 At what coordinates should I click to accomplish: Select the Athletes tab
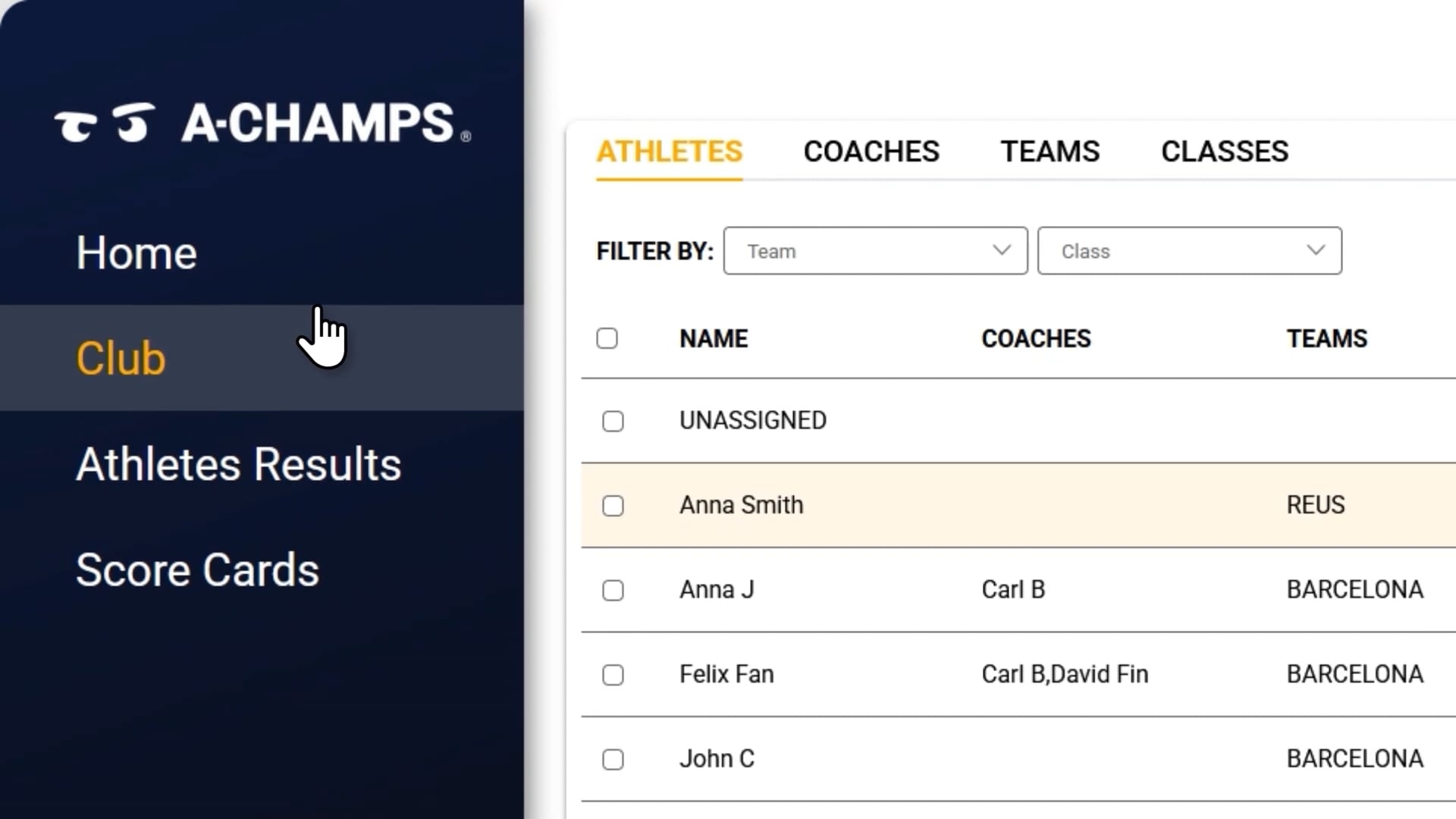tap(669, 152)
